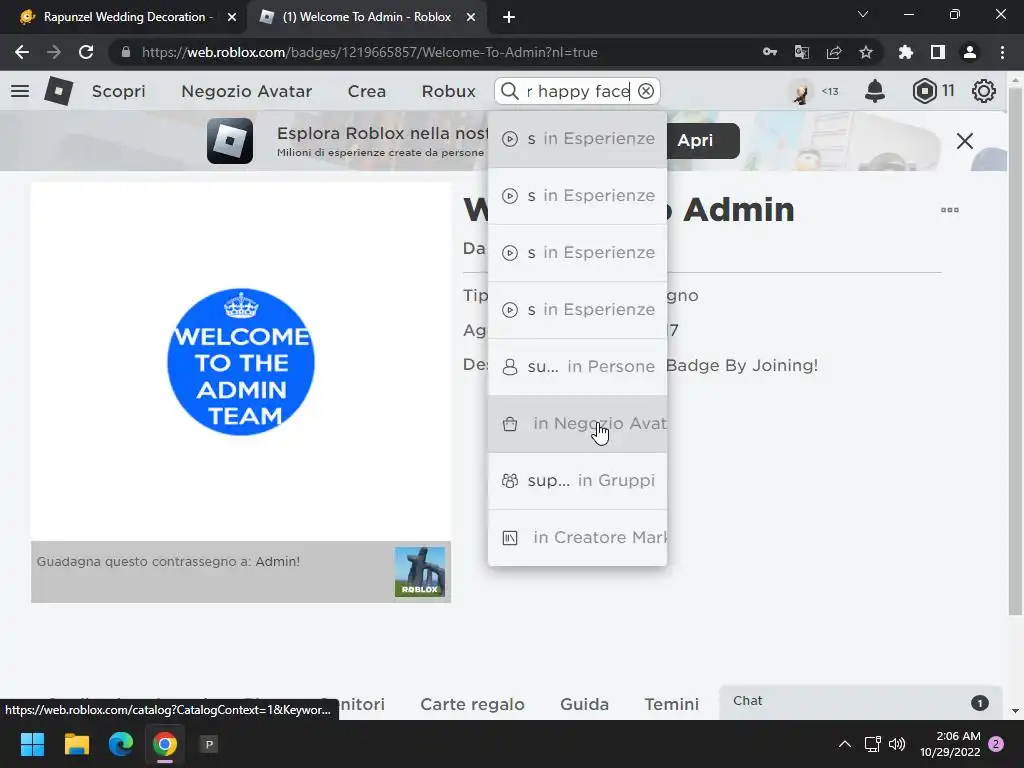This screenshot has height=768, width=1024.
Task: Open the Robux navbar item
Action: pos(448,91)
